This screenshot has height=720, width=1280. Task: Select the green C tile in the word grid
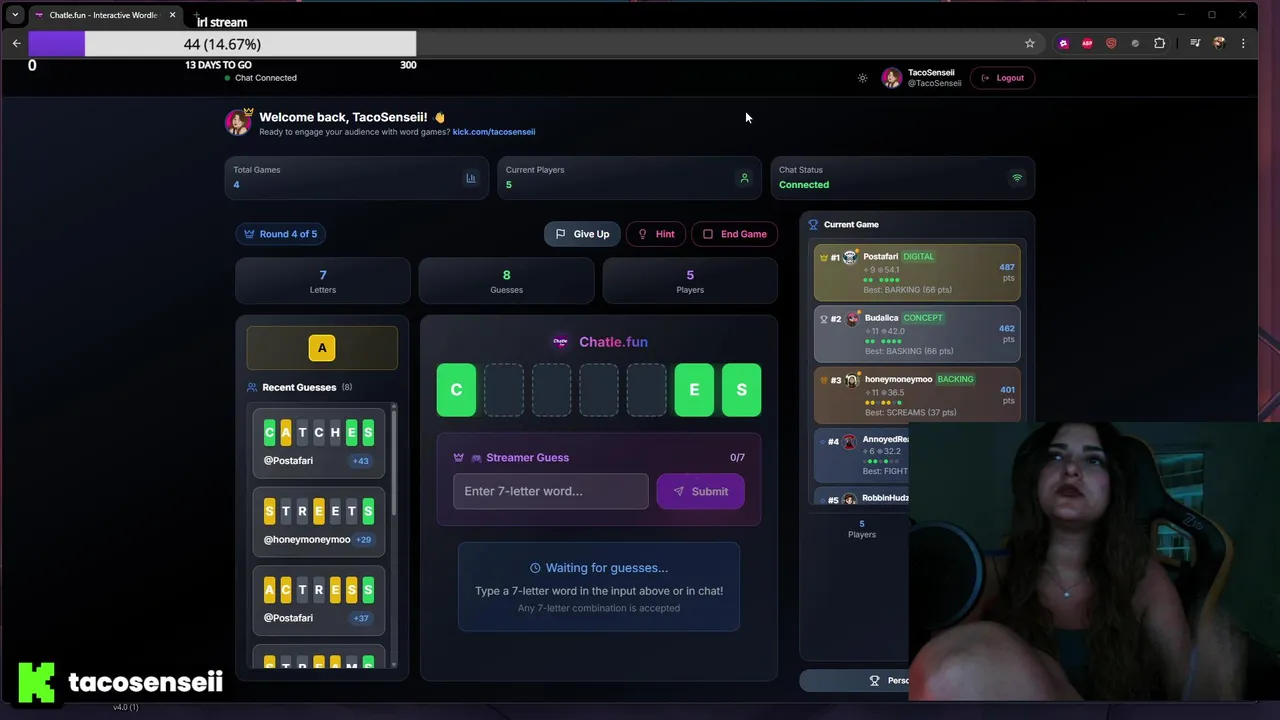pyautogui.click(x=456, y=390)
